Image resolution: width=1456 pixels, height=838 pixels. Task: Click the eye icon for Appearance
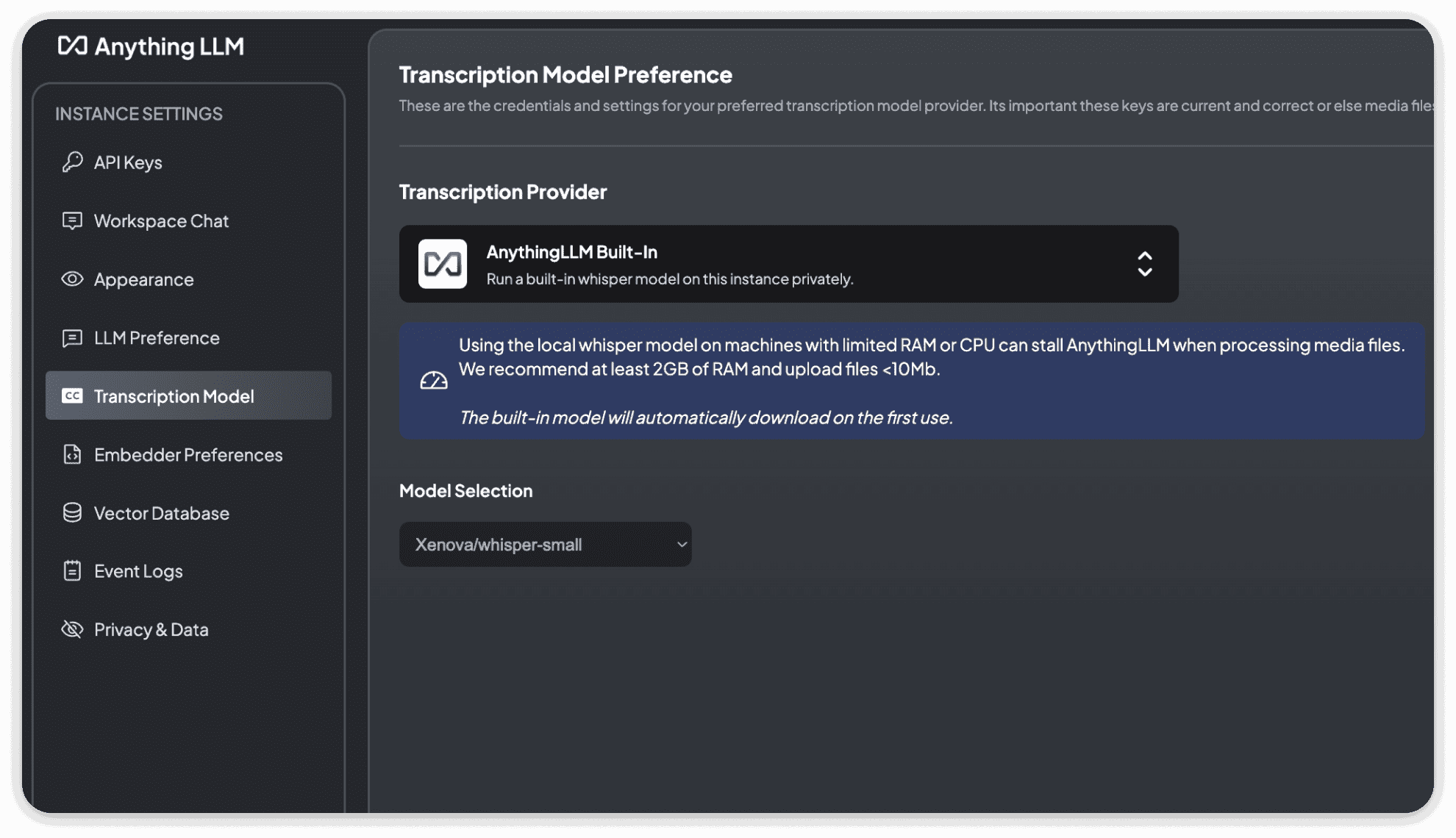click(72, 279)
